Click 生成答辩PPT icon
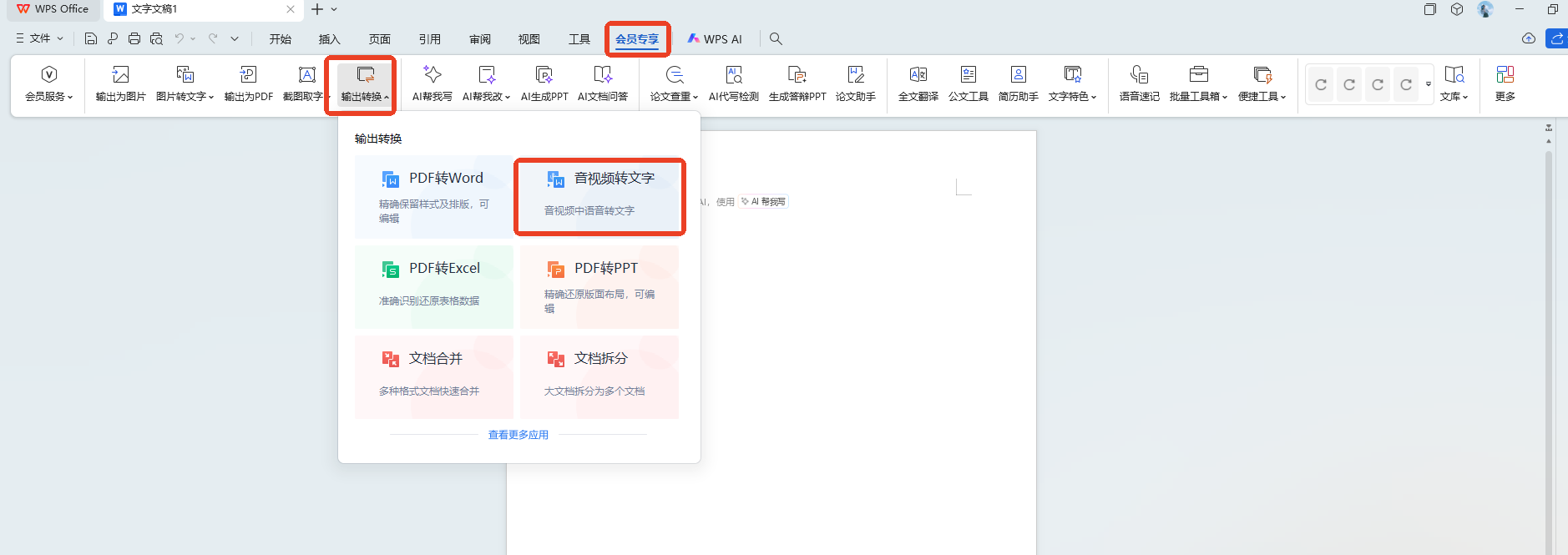The image size is (1568, 555). click(797, 84)
